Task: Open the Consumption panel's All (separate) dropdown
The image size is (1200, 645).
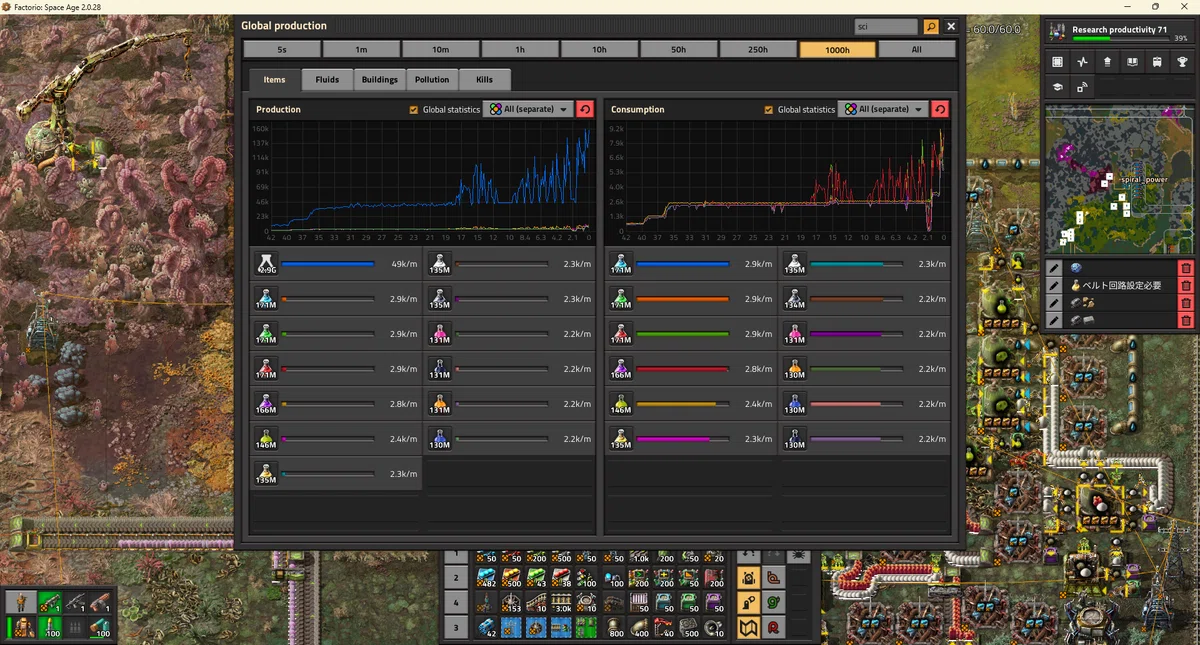Action: [x=882, y=109]
